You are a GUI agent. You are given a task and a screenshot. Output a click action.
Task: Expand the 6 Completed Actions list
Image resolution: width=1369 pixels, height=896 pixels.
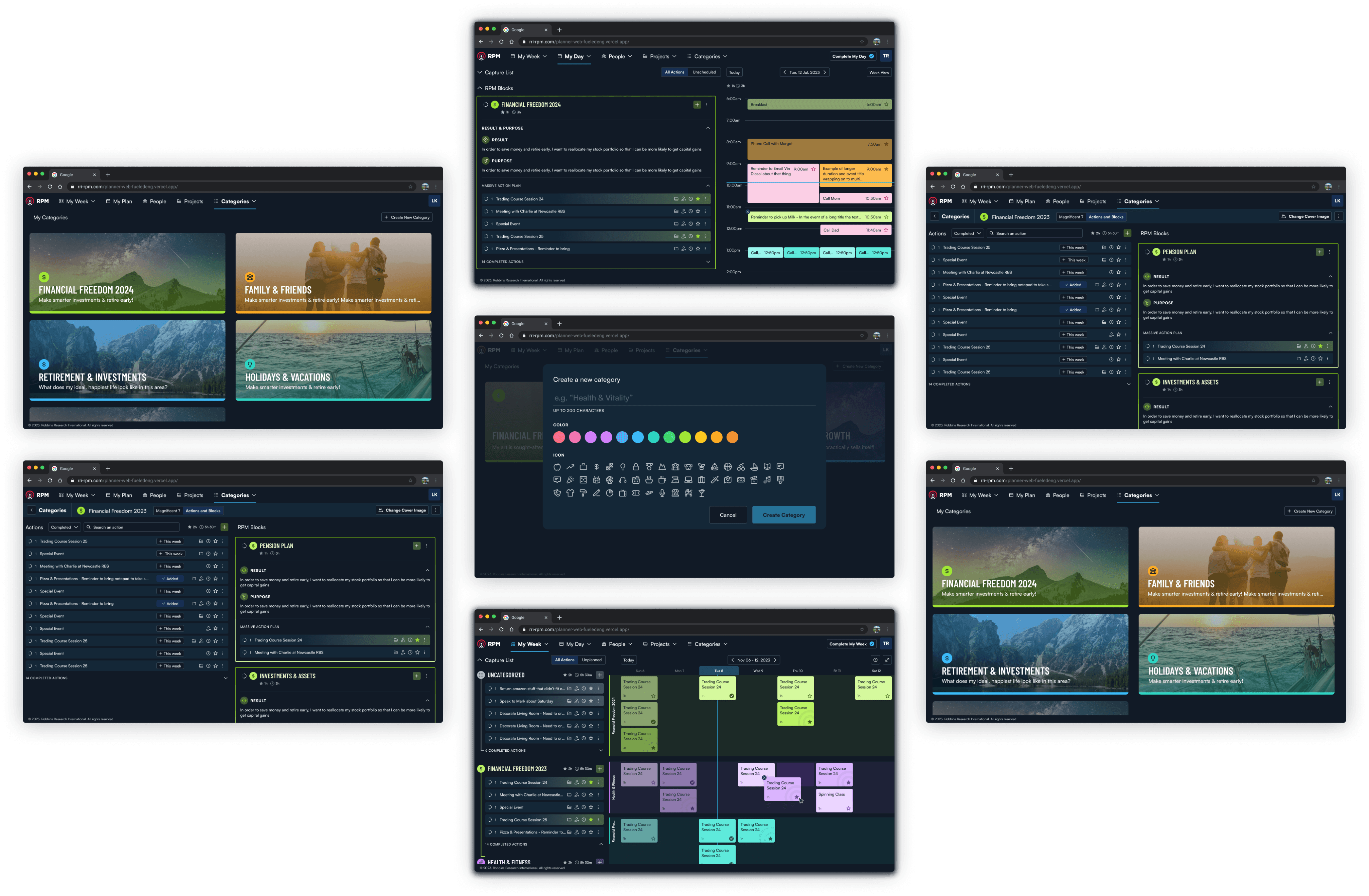tap(601, 750)
